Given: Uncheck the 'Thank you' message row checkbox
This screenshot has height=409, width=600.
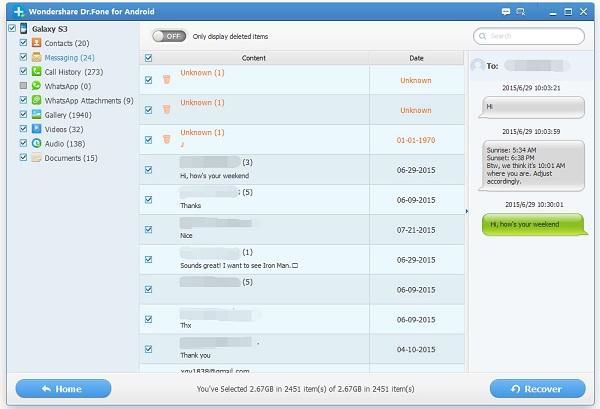Looking at the screenshot, I should [x=148, y=349].
